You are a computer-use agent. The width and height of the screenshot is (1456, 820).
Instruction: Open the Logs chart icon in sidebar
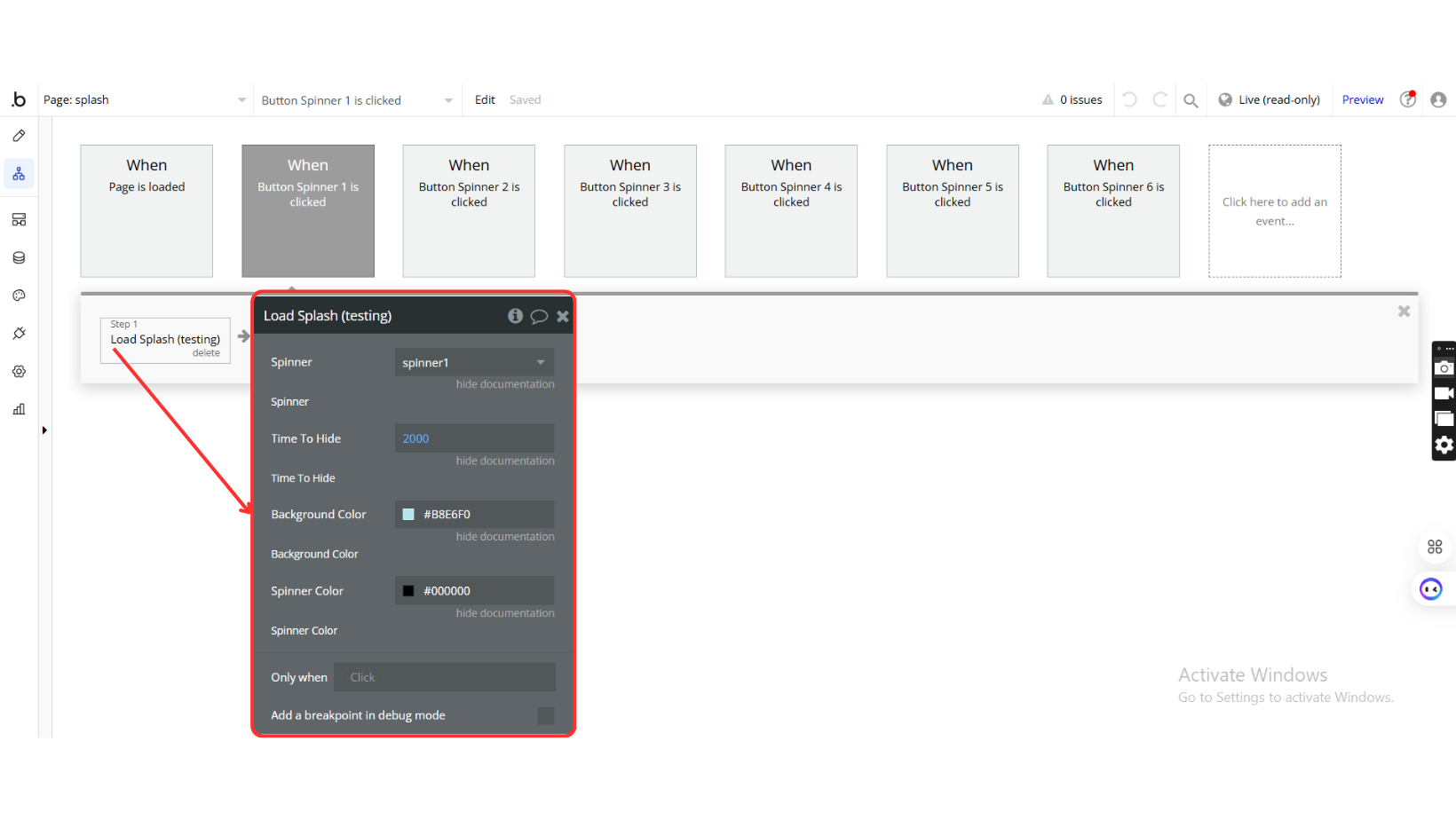tap(19, 409)
